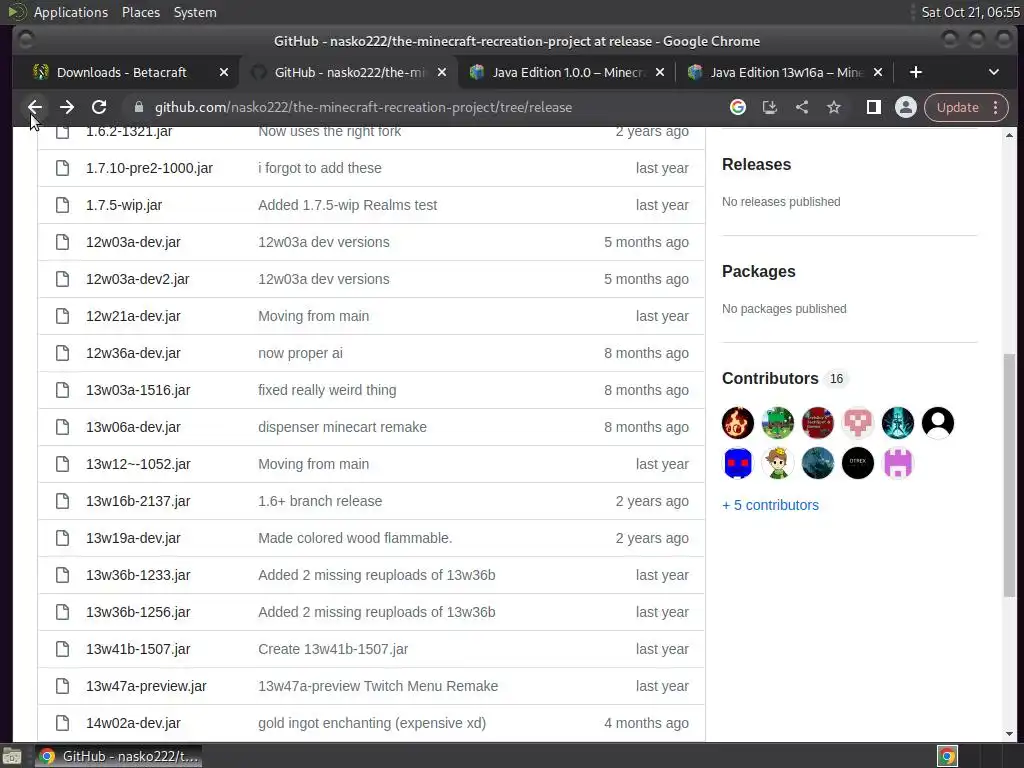
Task: Open the flame avatar contributor
Action: [738, 423]
